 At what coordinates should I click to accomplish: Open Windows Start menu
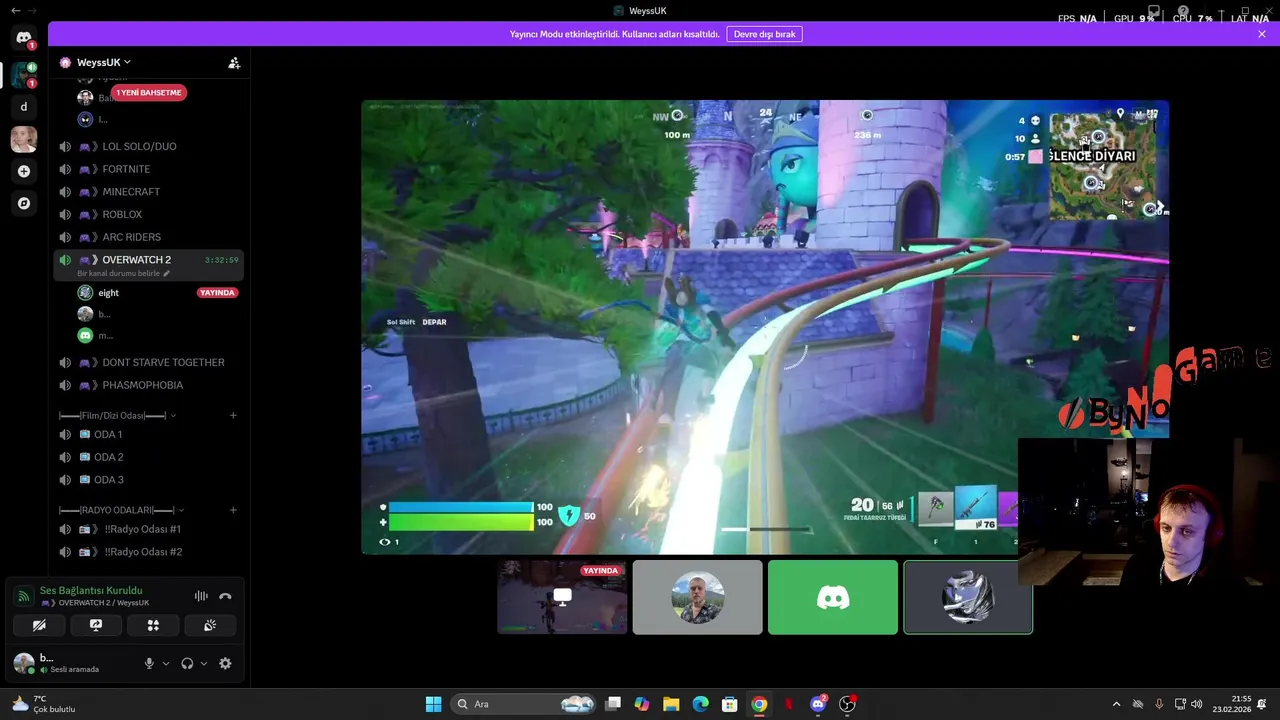click(433, 704)
